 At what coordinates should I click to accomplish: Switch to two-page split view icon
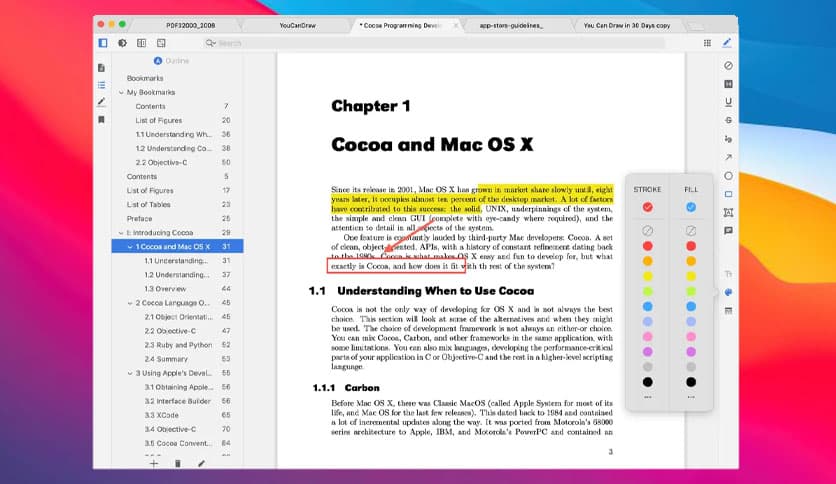(x=141, y=43)
